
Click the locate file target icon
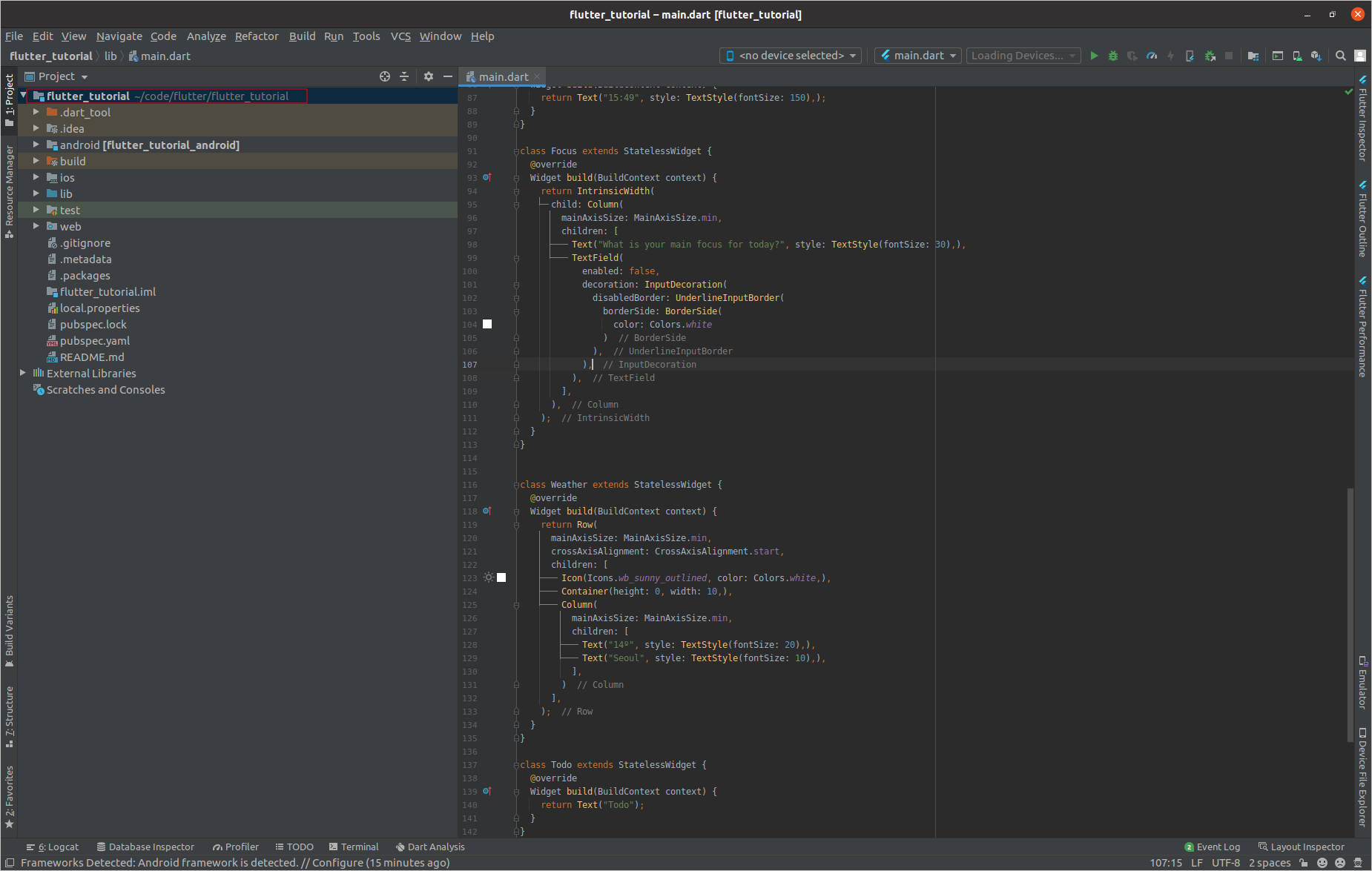click(x=384, y=76)
